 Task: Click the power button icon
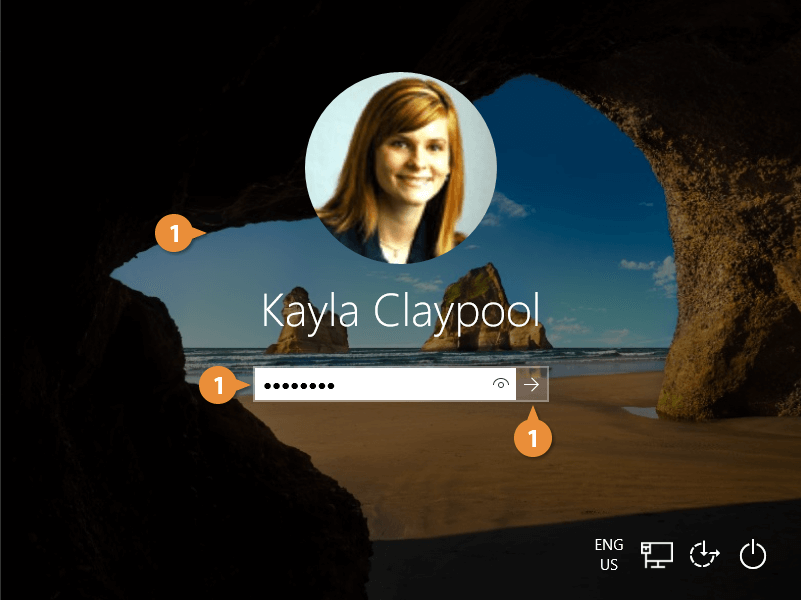click(x=752, y=554)
